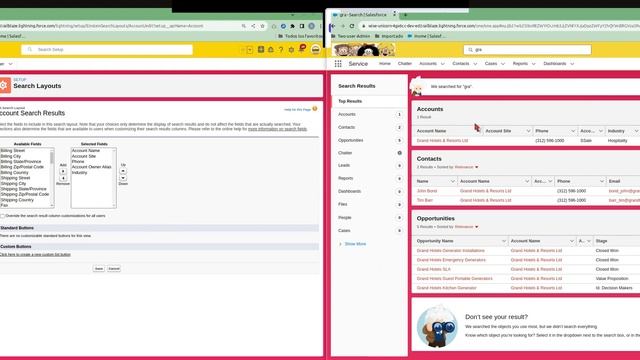Click the Trailhead guidance icon in Setup header
The width and height of the screenshot is (640, 360).
271,49
